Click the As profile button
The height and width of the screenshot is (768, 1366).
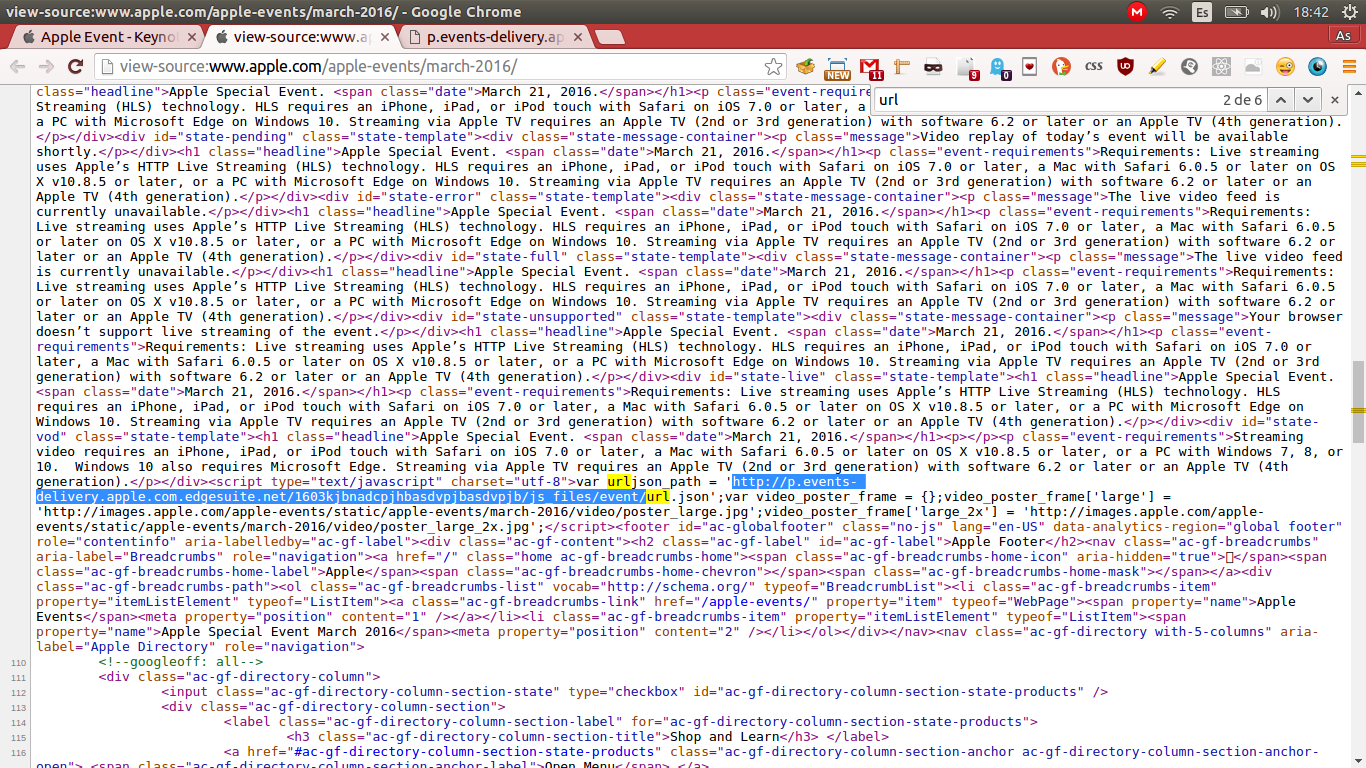tap(1344, 35)
